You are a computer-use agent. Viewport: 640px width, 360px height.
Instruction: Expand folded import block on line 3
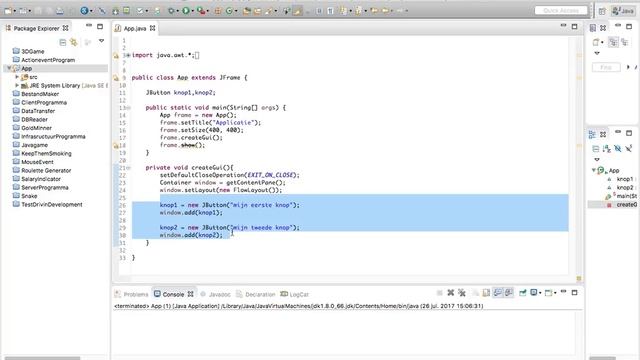coord(129,55)
